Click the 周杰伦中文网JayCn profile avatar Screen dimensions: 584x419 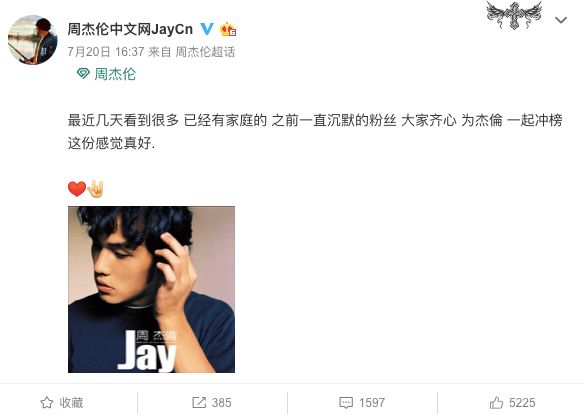33,39
